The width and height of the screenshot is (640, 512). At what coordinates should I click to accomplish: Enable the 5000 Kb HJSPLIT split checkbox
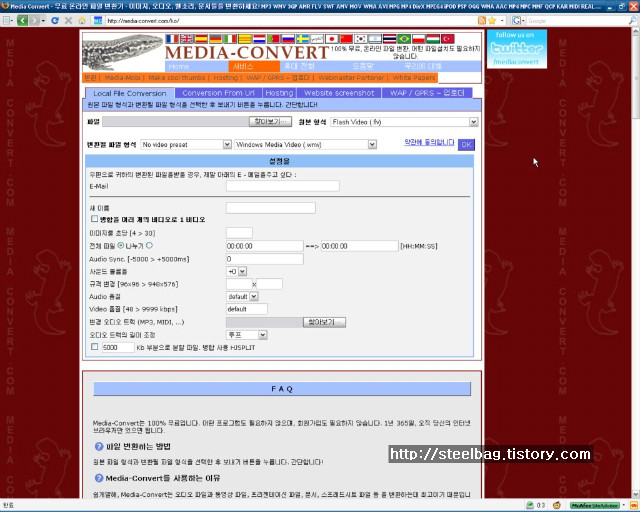95,347
